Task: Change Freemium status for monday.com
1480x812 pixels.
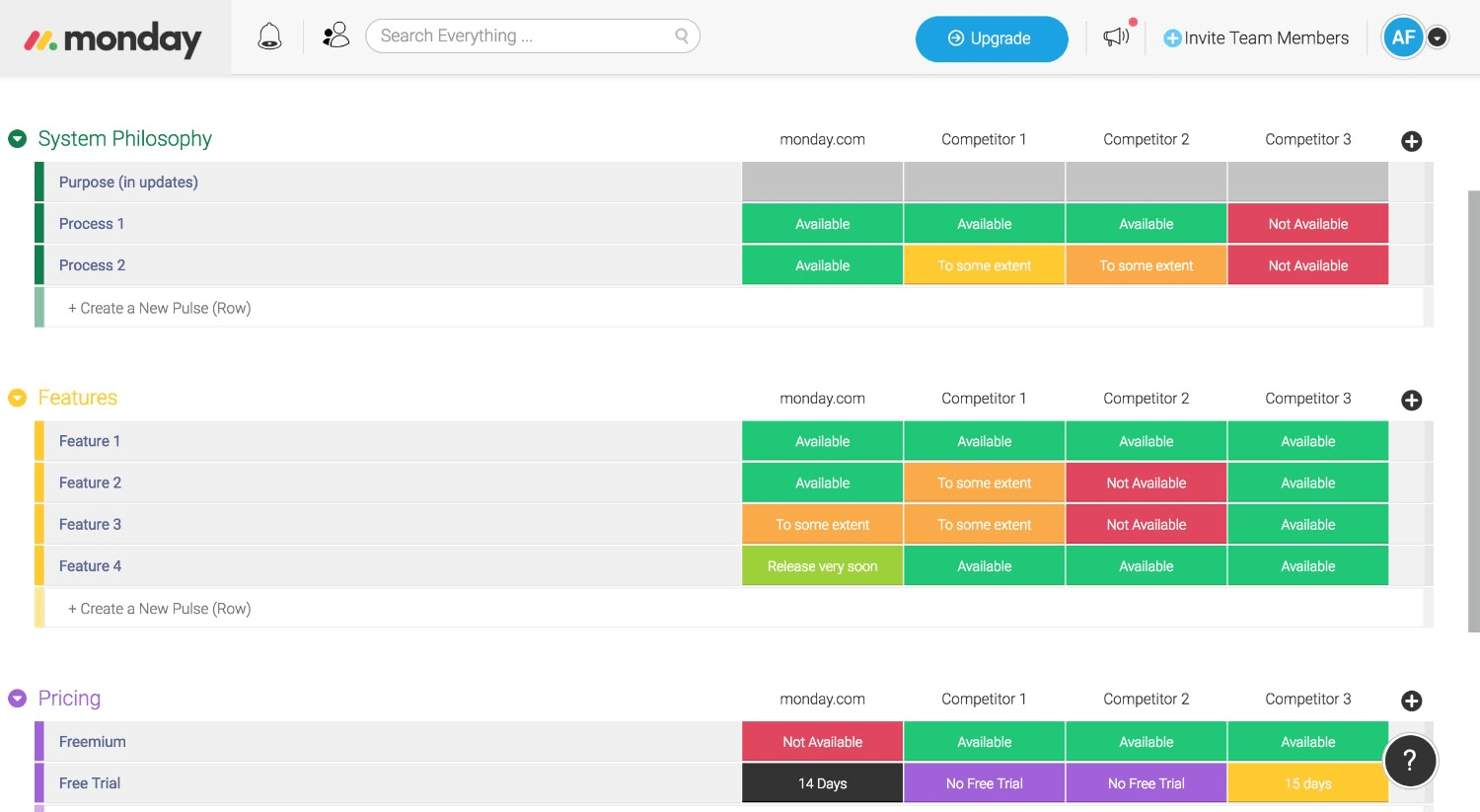Action: point(823,742)
